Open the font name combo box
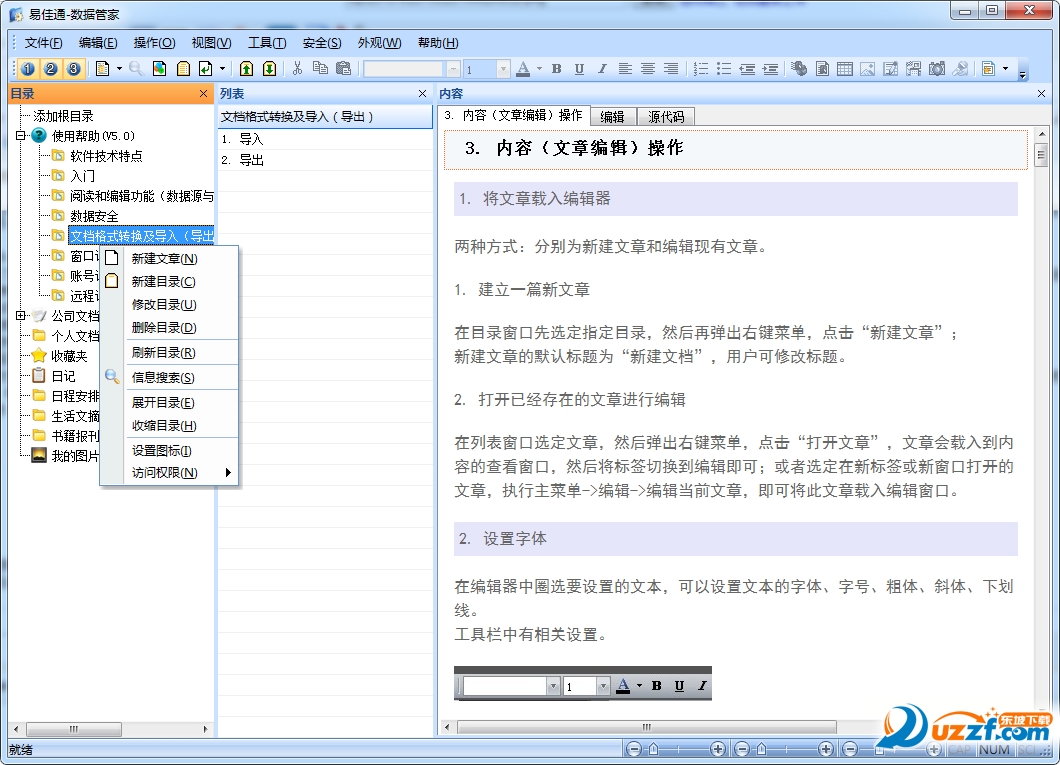The width and height of the screenshot is (1060, 765). tap(412, 69)
